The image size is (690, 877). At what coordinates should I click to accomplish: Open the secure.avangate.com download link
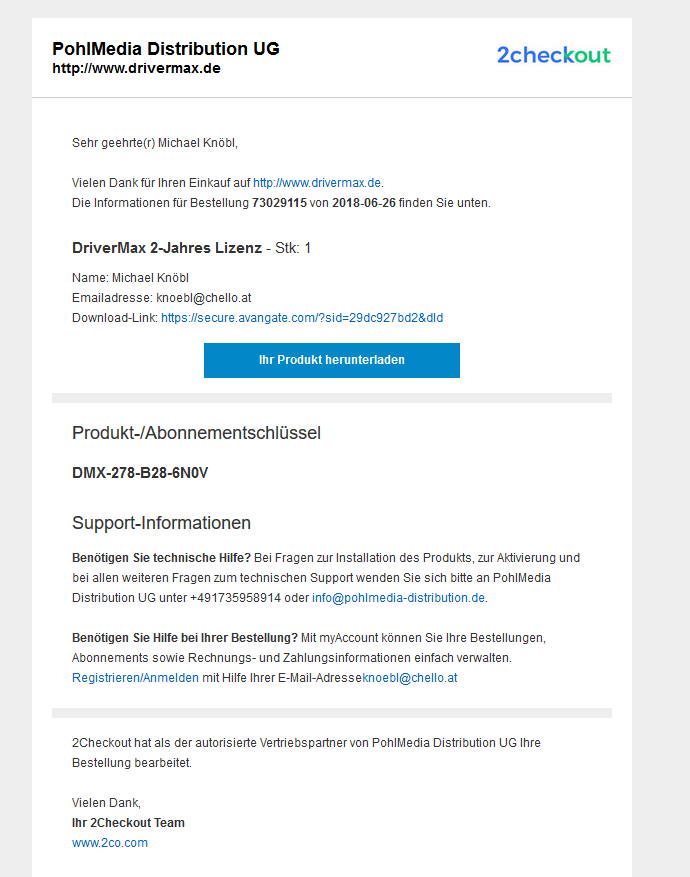tap(302, 318)
